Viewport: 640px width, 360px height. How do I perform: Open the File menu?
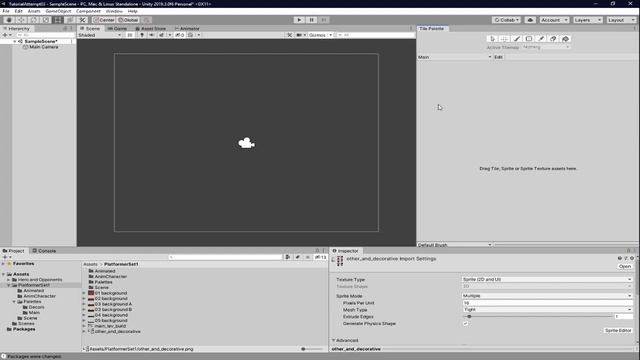click(6, 11)
